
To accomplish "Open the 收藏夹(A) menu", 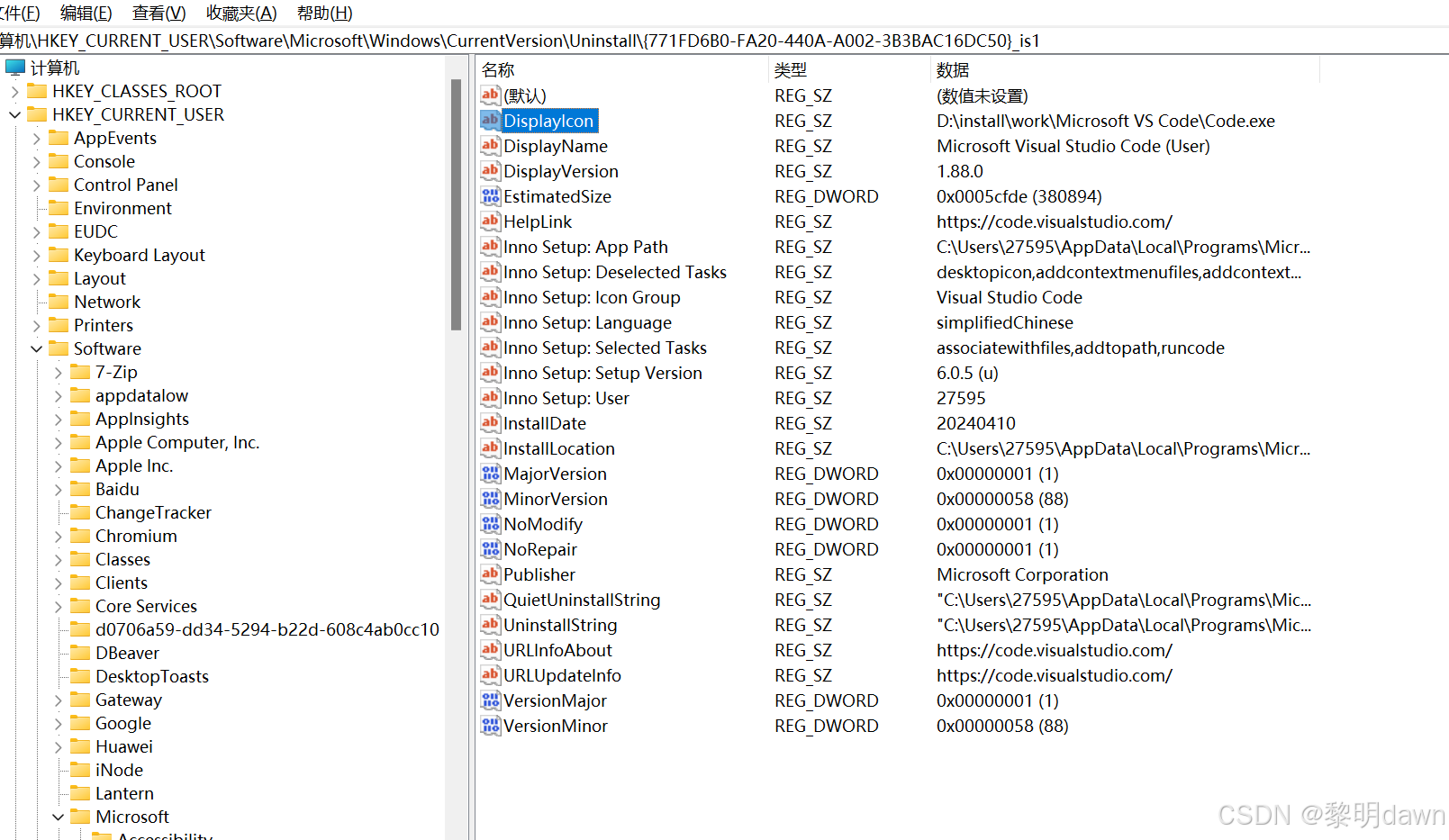I will coord(241,14).
